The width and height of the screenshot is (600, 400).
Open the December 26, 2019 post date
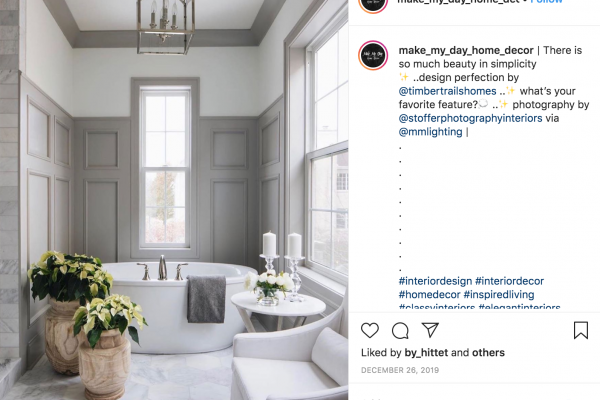coord(400,370)
